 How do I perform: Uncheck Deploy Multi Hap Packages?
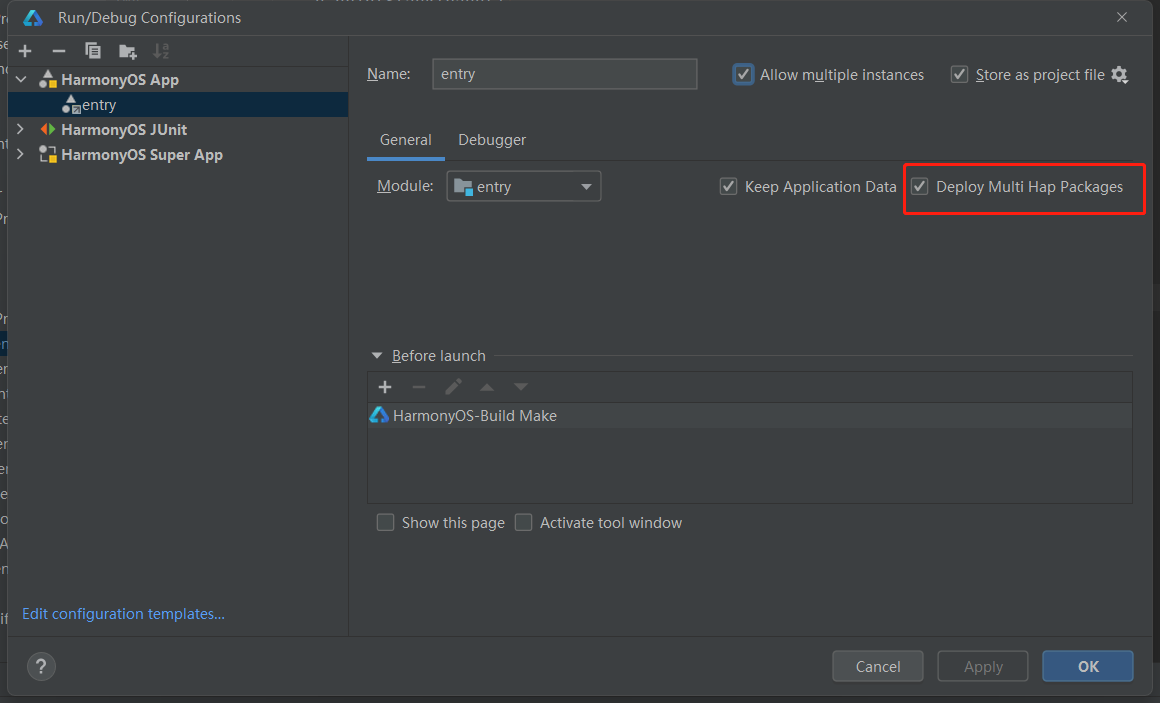coord(920,186)
